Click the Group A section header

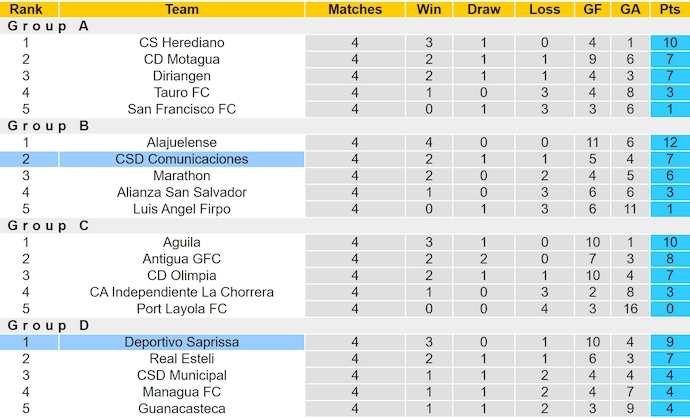(47, 26)
